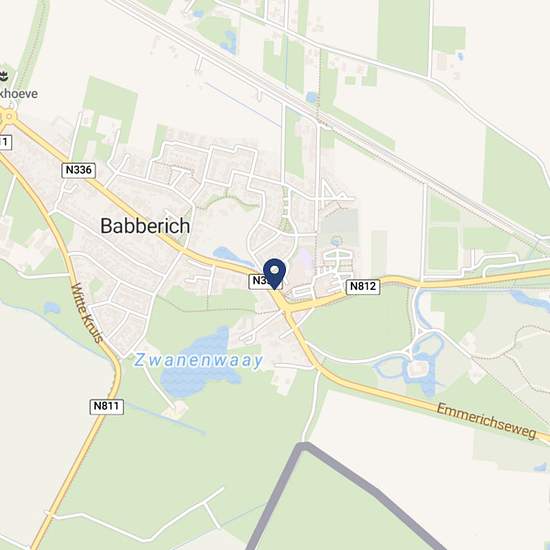The width and height of the screenshot is (550, 550).
Task: Select the Babberich town label
Action: (x=145, y=226)
